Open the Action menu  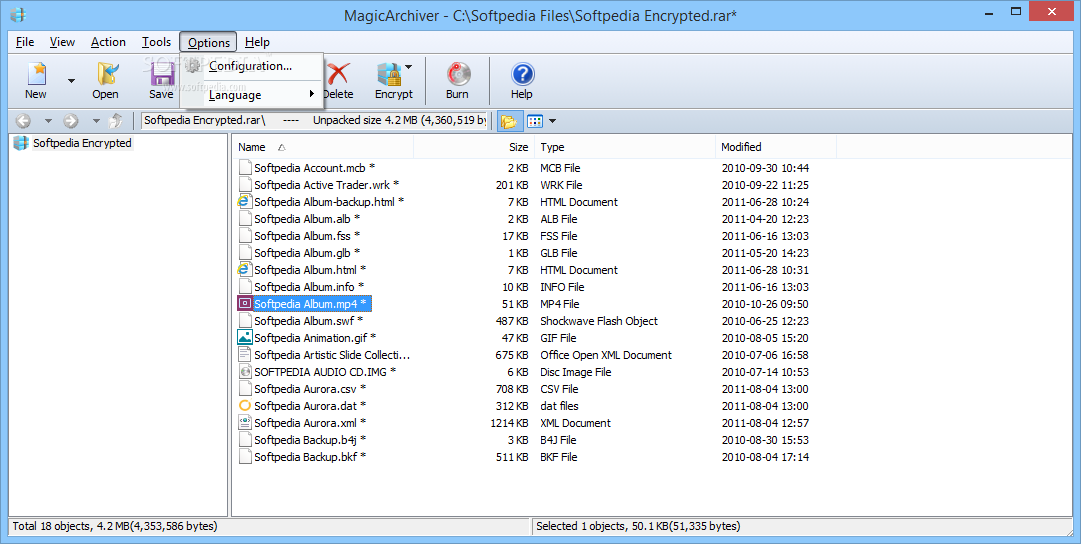108,42
